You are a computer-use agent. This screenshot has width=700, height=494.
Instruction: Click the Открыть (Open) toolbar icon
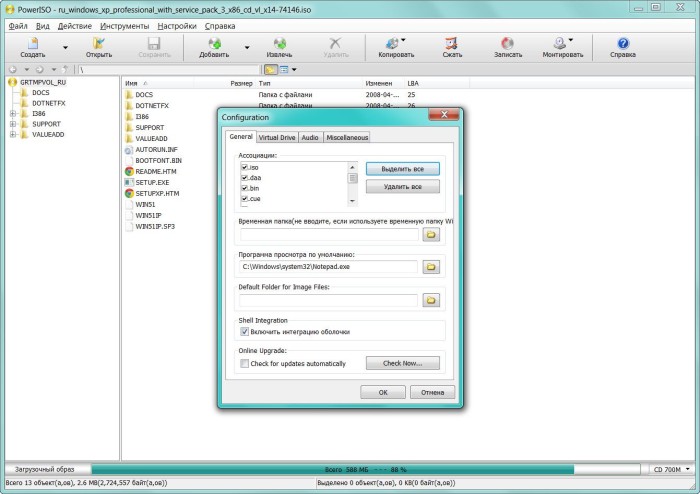(99, 44)
